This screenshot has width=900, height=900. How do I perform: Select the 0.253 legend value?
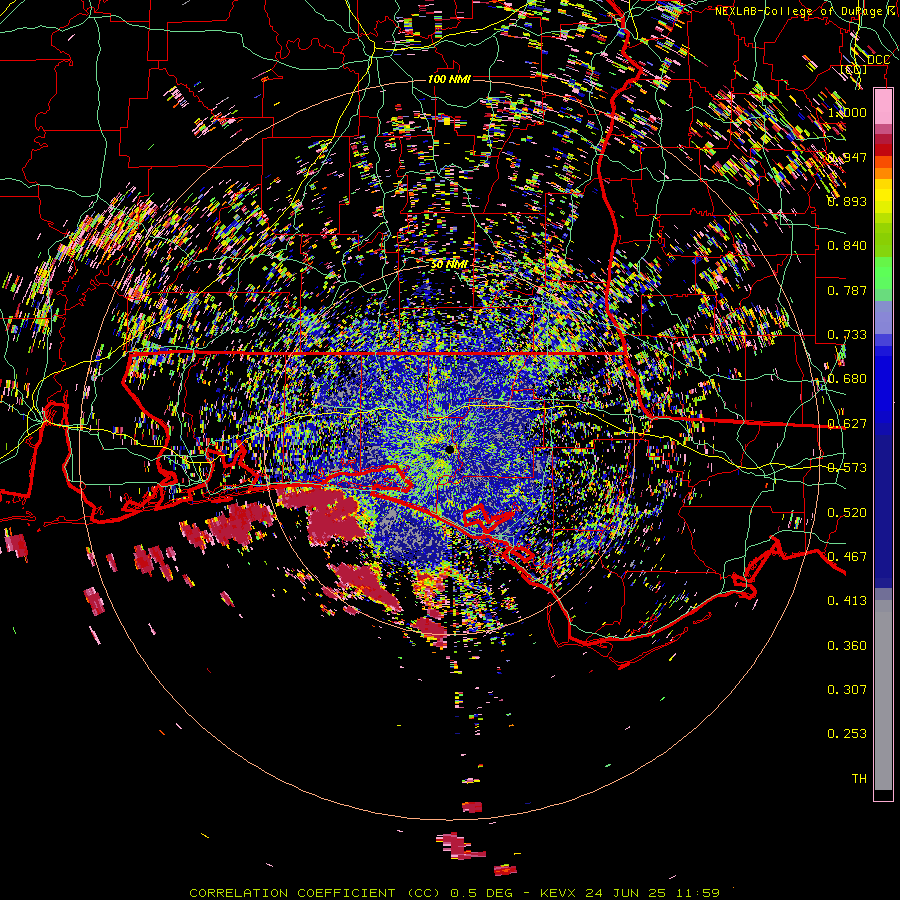click(847, 734)
